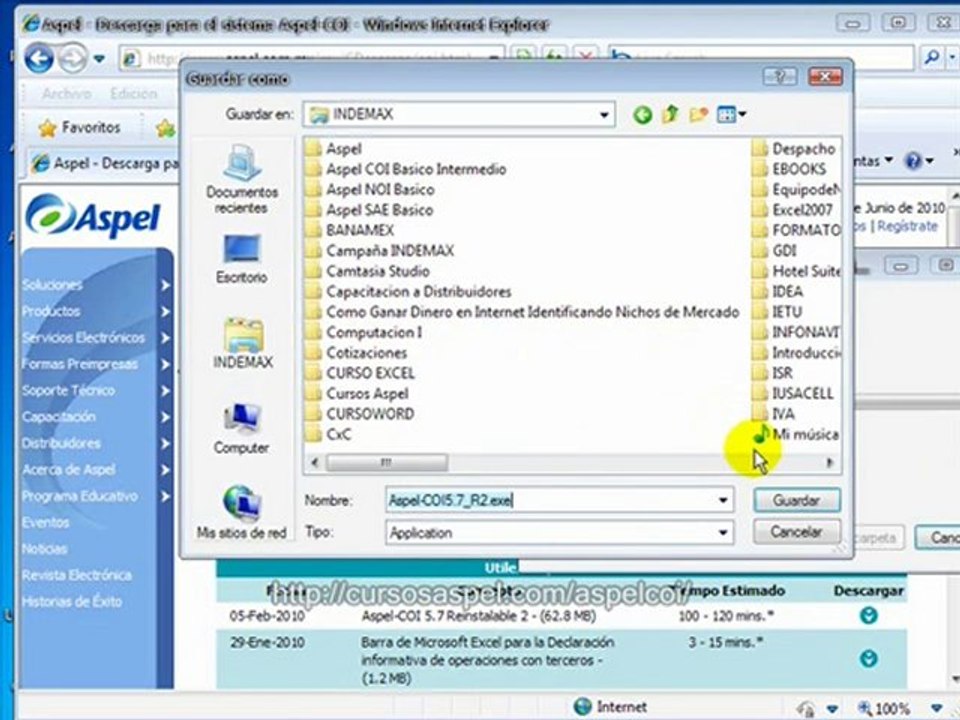Open Computer in places bar
The height and width of the screenshot is (720, 960).
point(241,429)
